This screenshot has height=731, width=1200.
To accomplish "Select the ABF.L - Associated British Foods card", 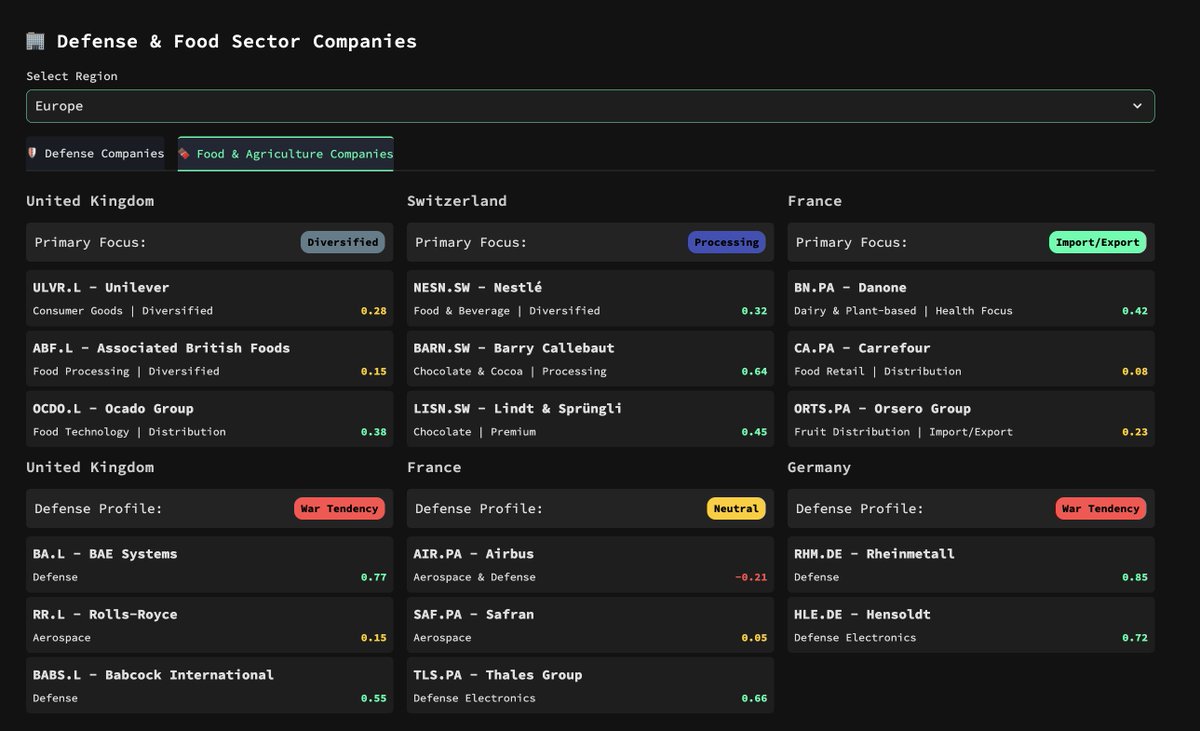I will [x=210, y=359].
